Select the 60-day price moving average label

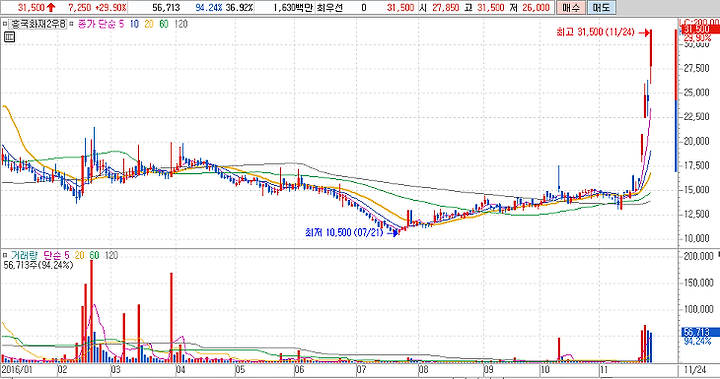(x=164, y=24)
